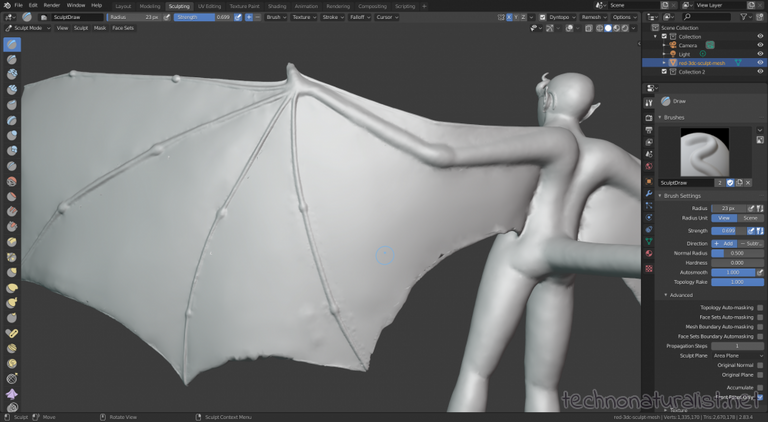Toggle radius pressure sensitivity in header
This screenshot has width=768, height=422.
click(167, 17)
